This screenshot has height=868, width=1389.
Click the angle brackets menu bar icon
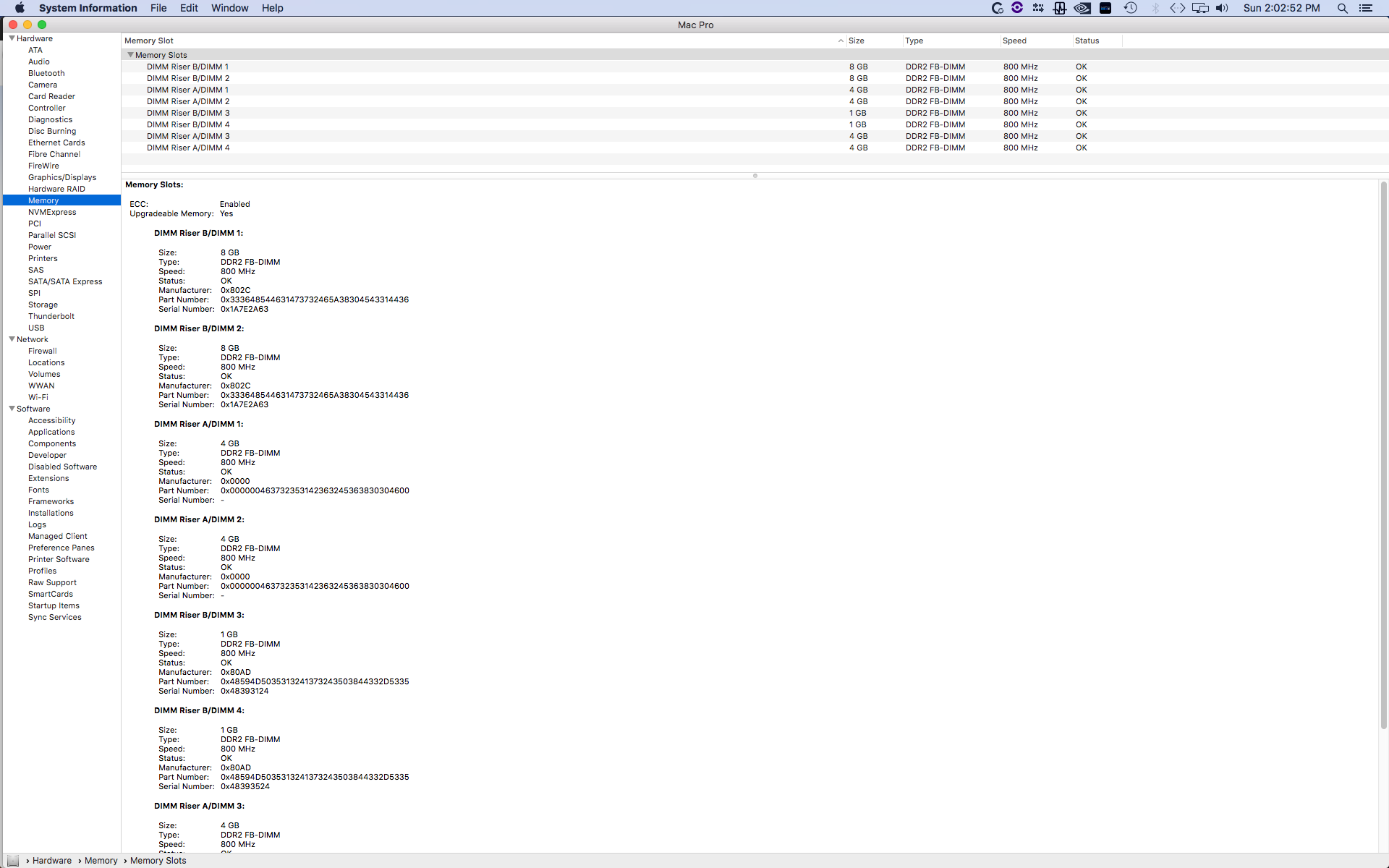coord(1177,8)
